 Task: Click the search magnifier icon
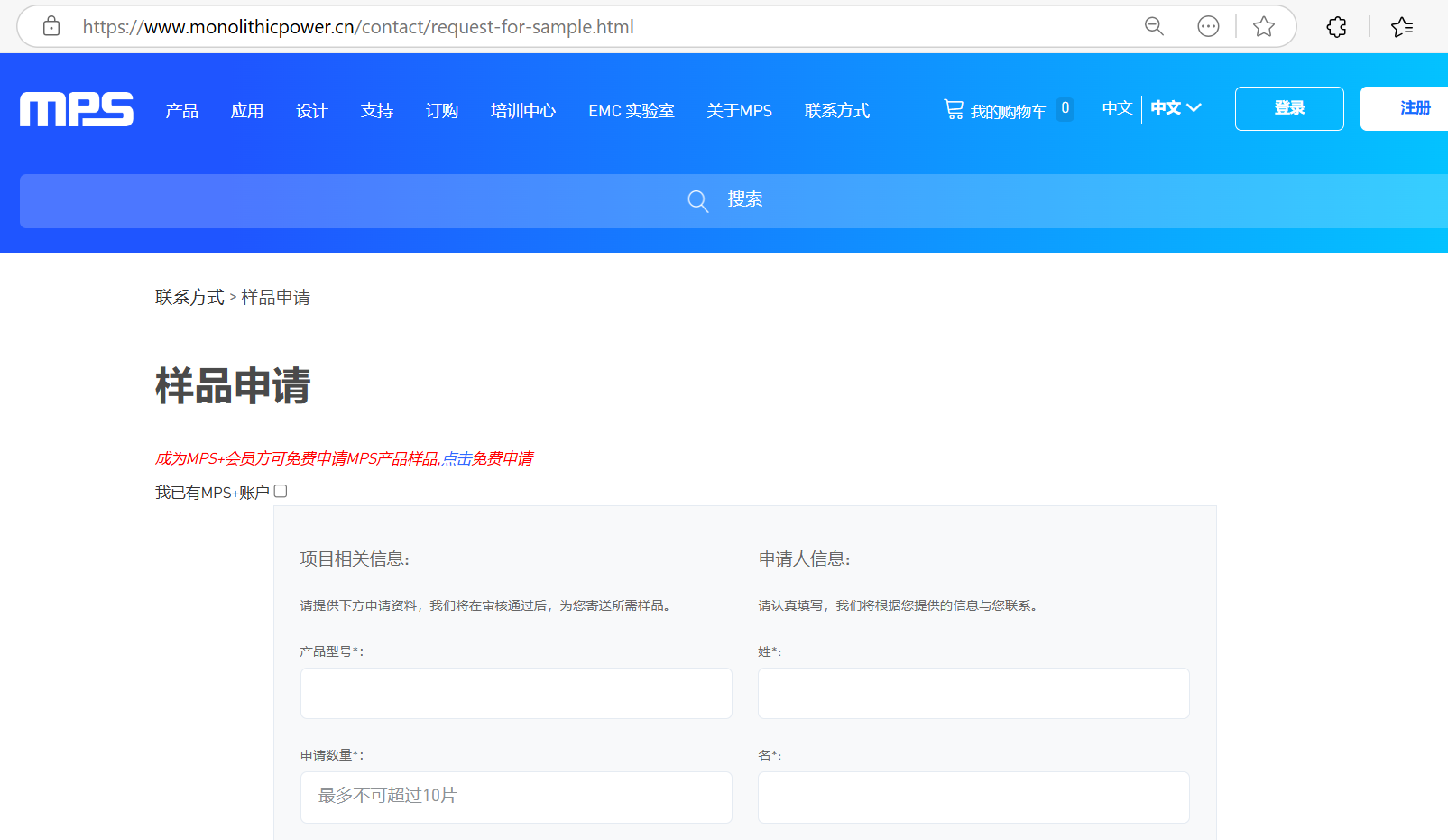click(x=697, y=200)
